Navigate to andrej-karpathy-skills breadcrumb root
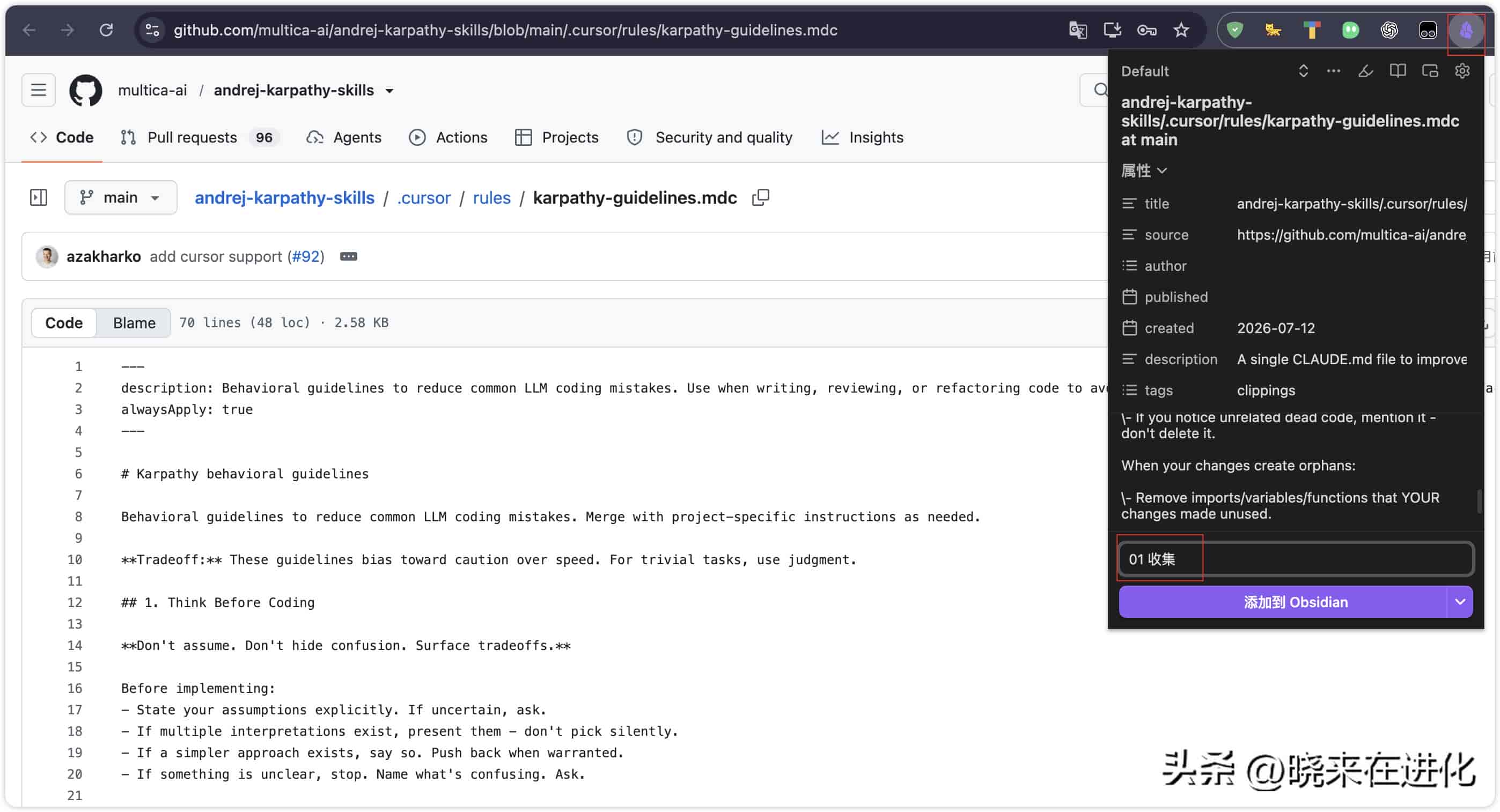 [x=284, y=198]
